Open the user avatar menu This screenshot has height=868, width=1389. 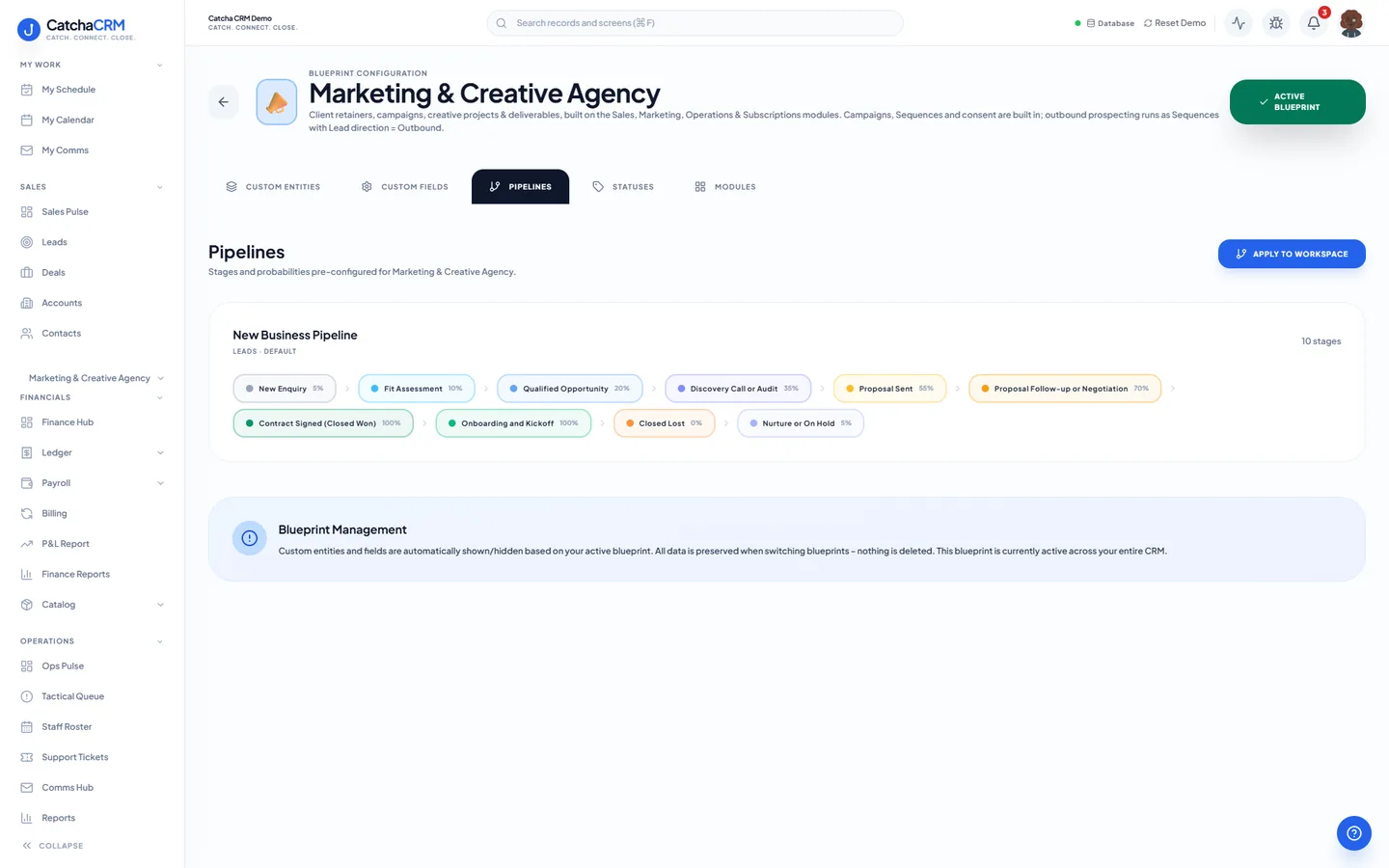click(1351, 23)
